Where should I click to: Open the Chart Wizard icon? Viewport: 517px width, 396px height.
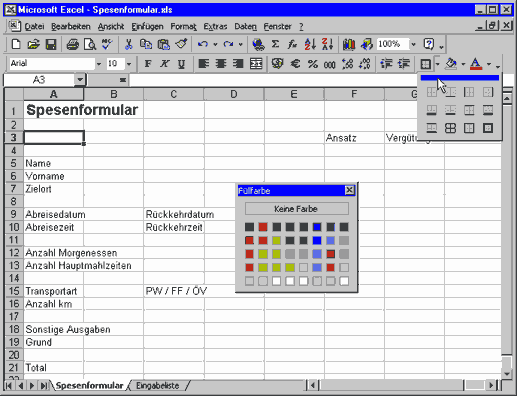coord(349,44)
